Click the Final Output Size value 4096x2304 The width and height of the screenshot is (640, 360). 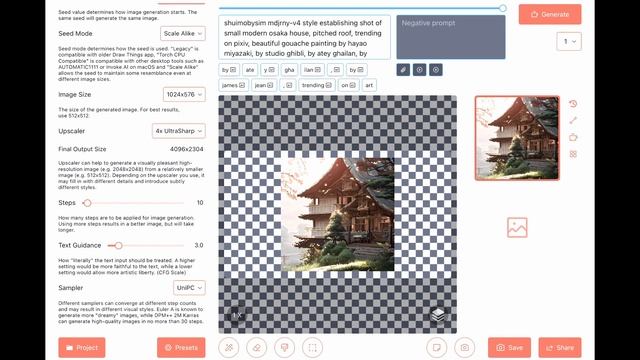187,149
